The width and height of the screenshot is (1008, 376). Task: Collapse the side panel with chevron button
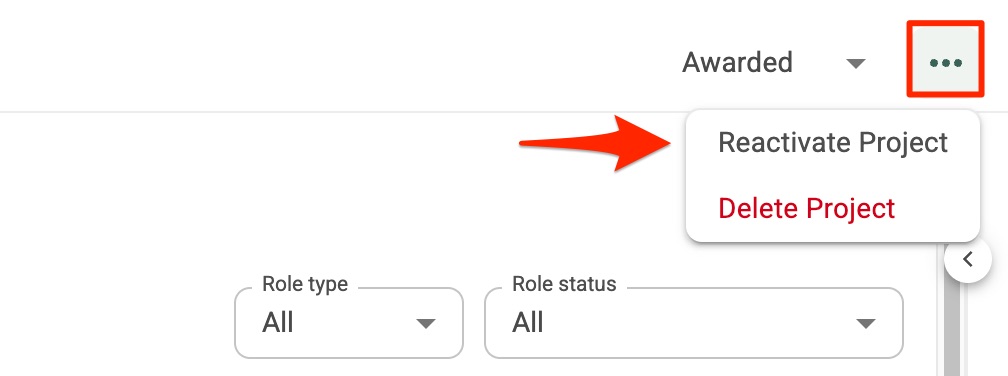click(968, 260)
